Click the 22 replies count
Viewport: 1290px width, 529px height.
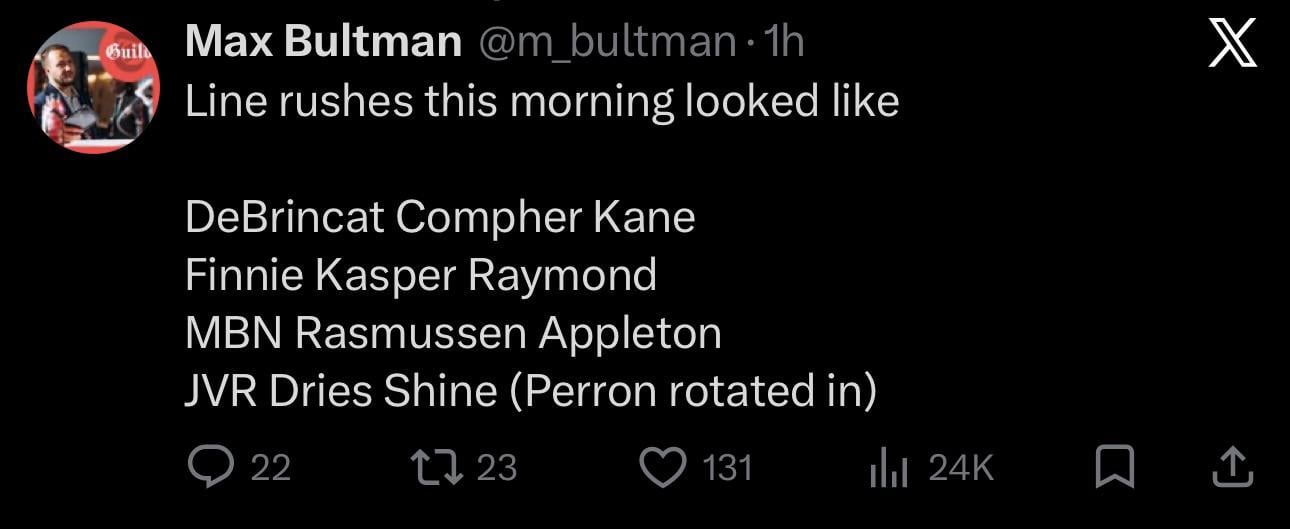[270, 467]
